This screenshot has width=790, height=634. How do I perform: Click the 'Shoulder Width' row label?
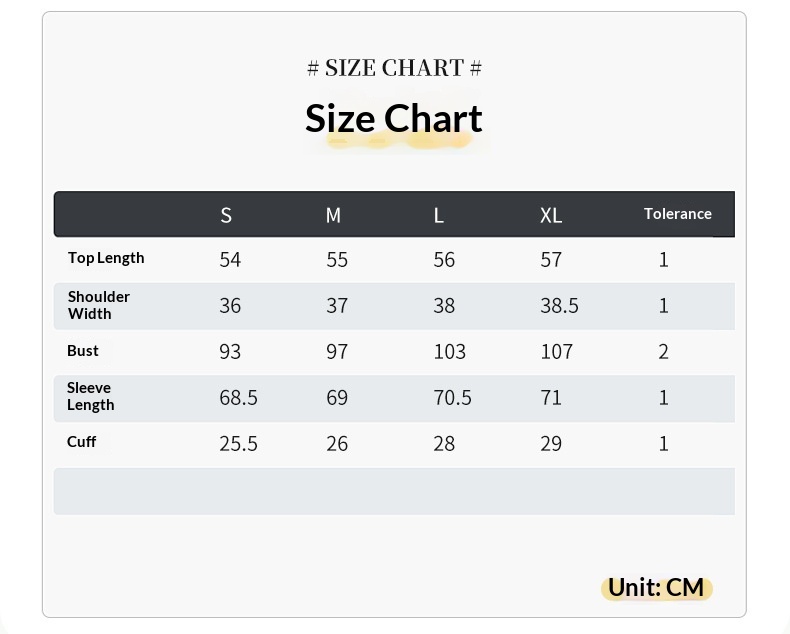pyautogui.click(x=99, y=305)
